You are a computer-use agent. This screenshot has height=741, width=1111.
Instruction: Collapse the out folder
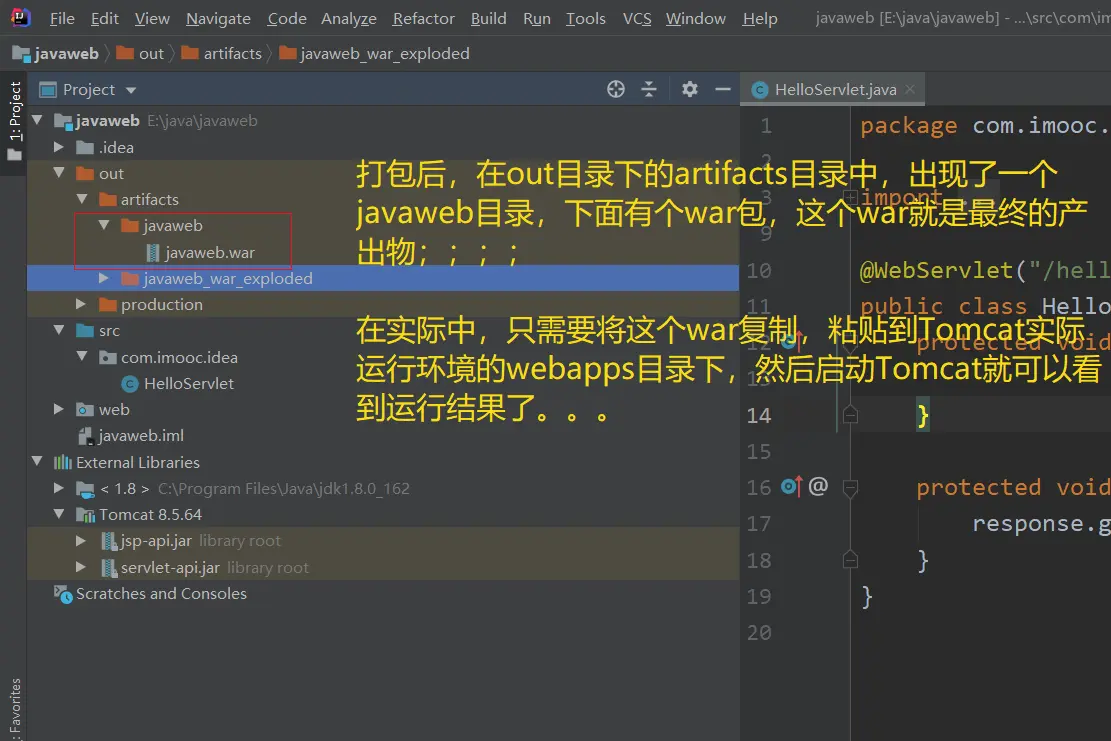(60, 173)
